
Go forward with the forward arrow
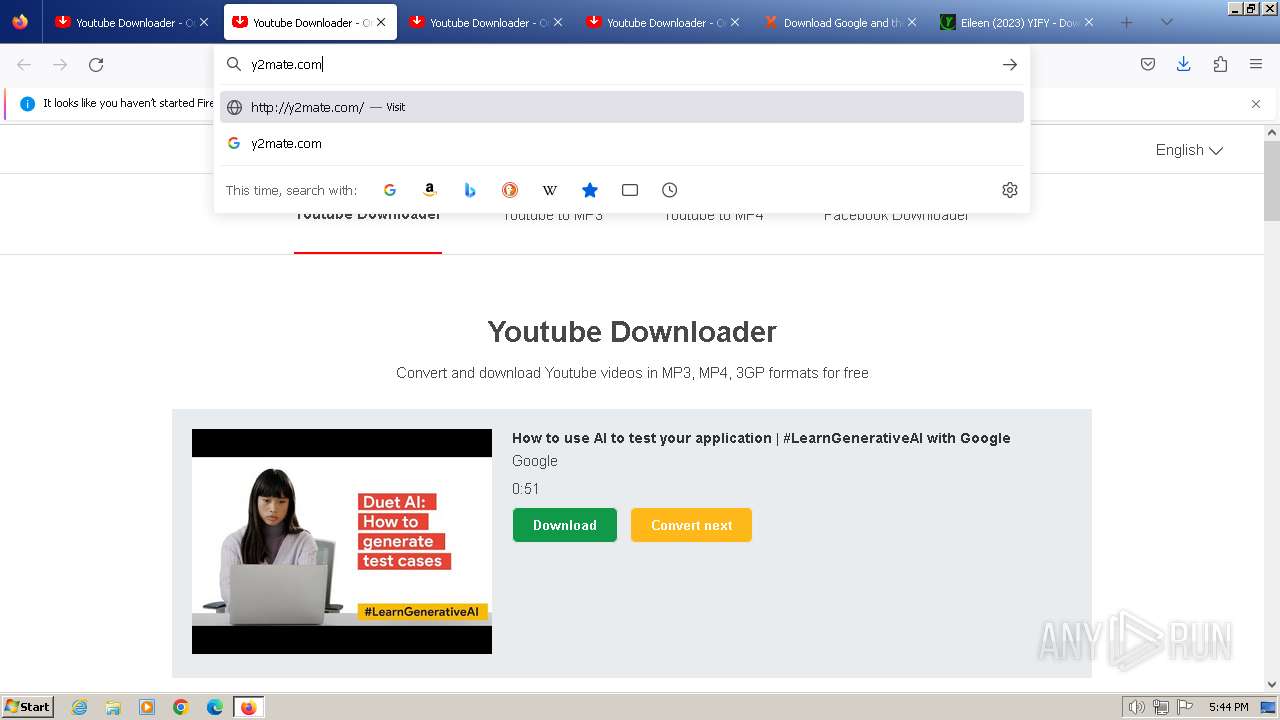tap(60, 65)
